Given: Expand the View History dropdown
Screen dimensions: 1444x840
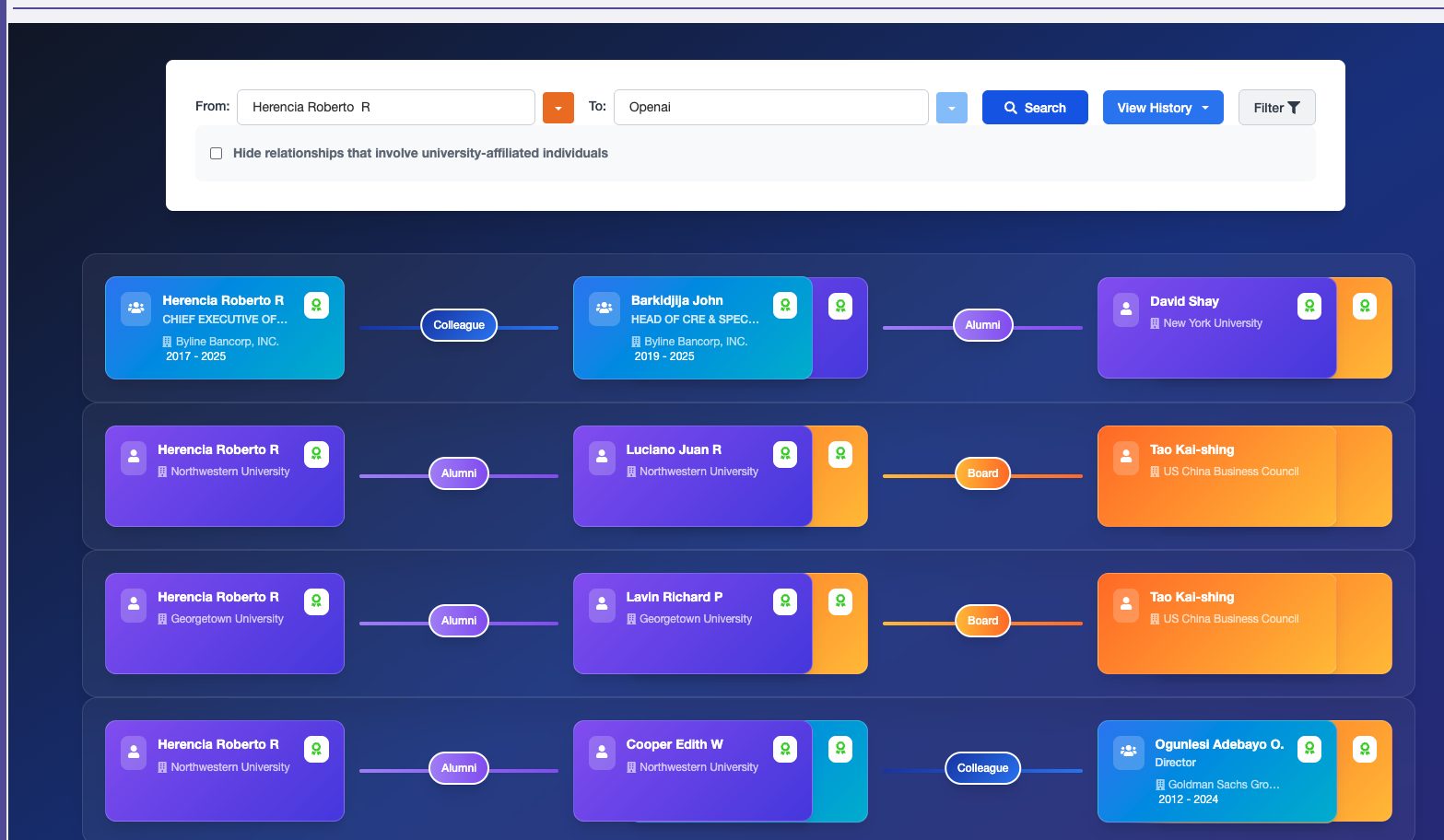Looking at the screenshot, I should pyautogui.click(x=1163, y=108).
